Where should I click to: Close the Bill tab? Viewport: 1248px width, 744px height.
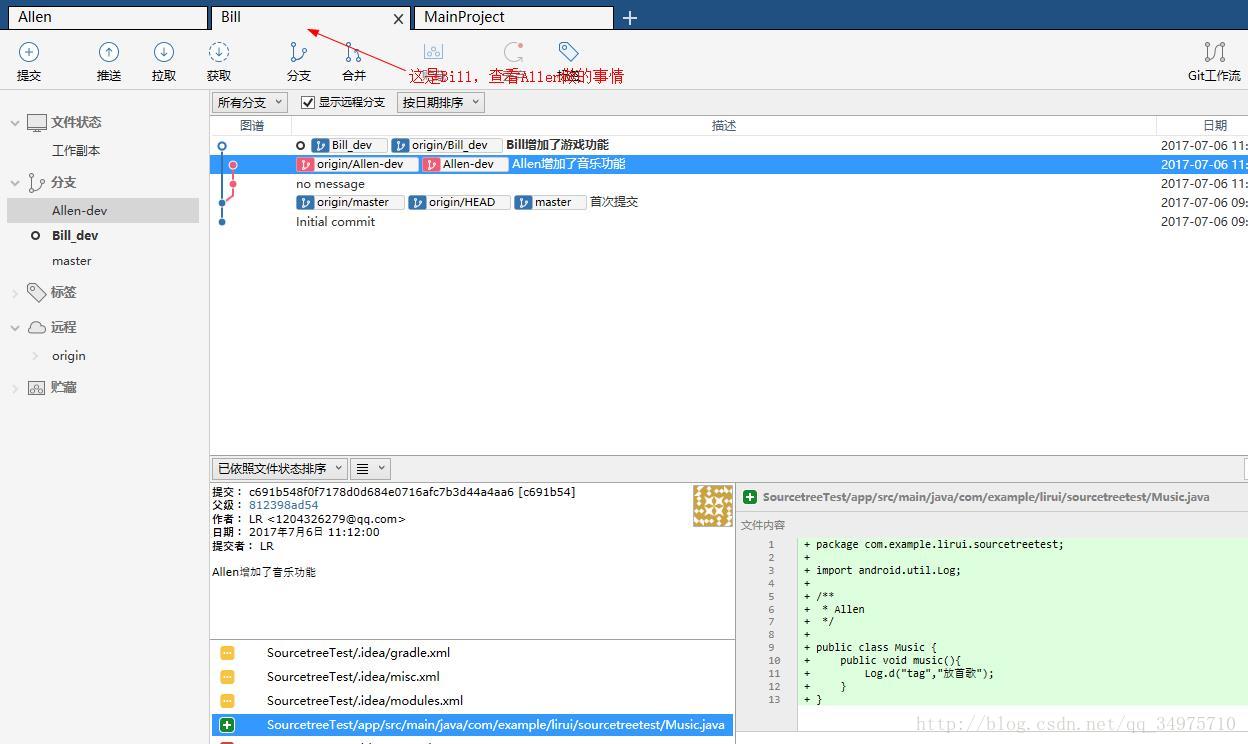[x=398, y=18]
